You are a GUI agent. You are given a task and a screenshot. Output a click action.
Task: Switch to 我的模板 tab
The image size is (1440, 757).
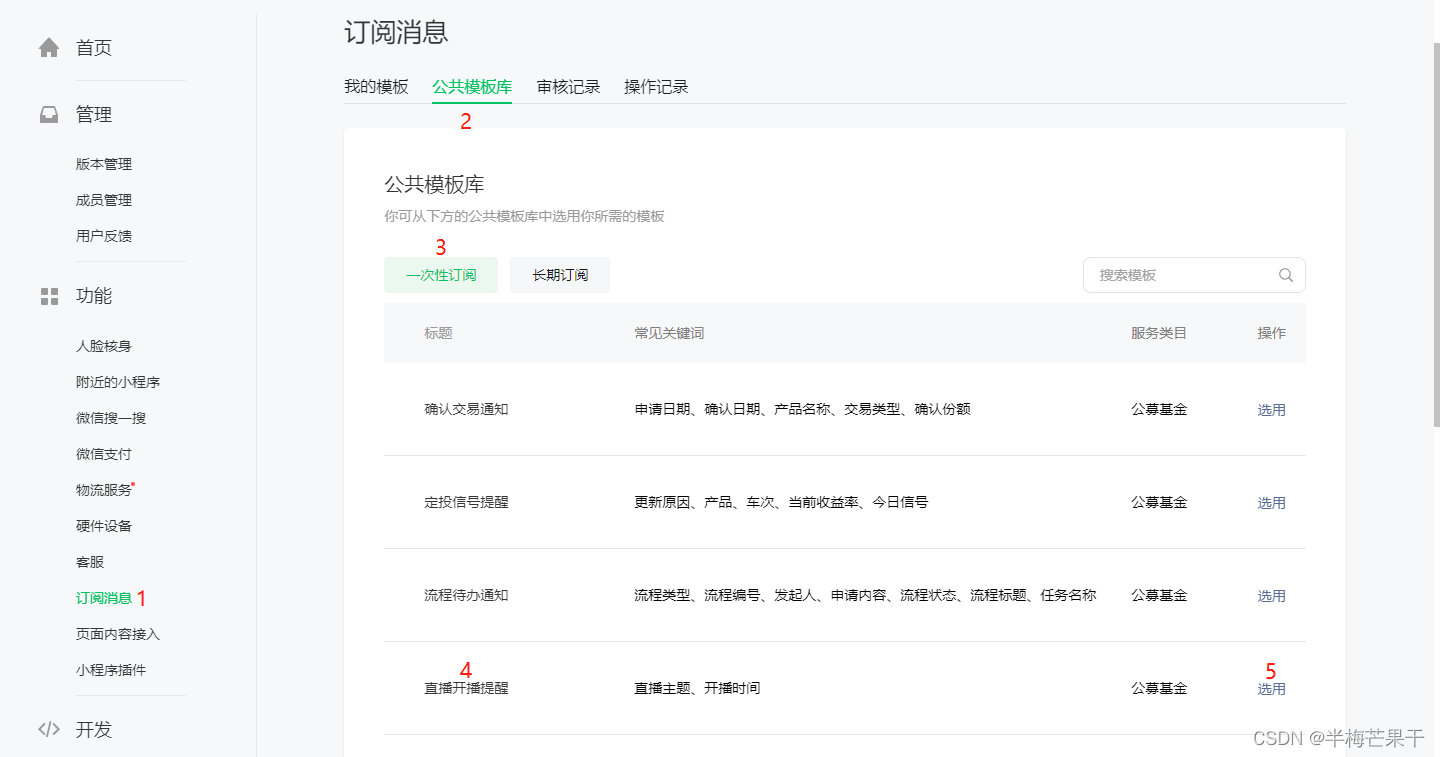click(x=376, y=87)
